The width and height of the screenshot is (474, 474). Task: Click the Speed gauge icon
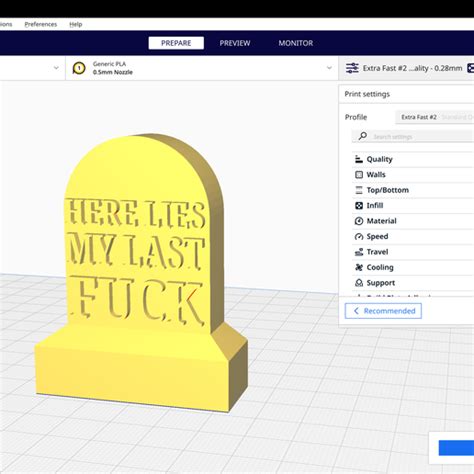359,236
